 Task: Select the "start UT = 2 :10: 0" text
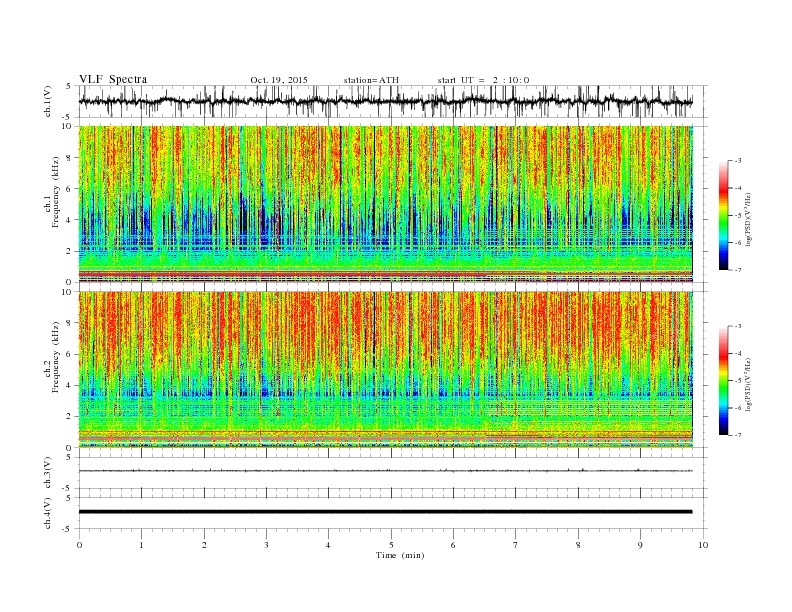483,80
